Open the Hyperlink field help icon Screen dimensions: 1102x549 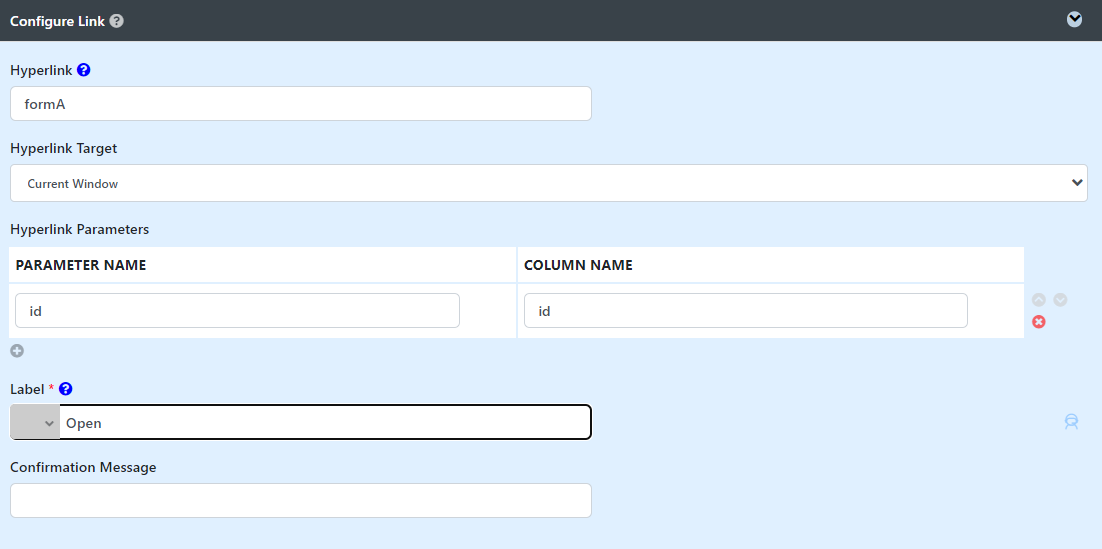[x=84, y=70]
